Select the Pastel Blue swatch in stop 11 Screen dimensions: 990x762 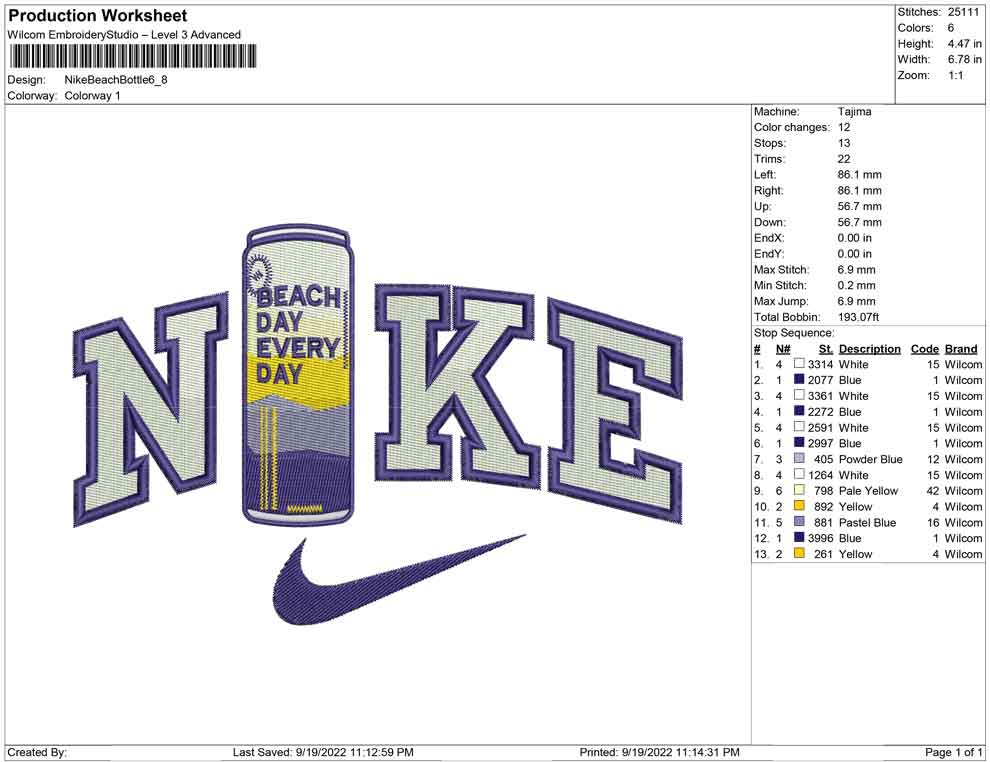pos(799,521)
